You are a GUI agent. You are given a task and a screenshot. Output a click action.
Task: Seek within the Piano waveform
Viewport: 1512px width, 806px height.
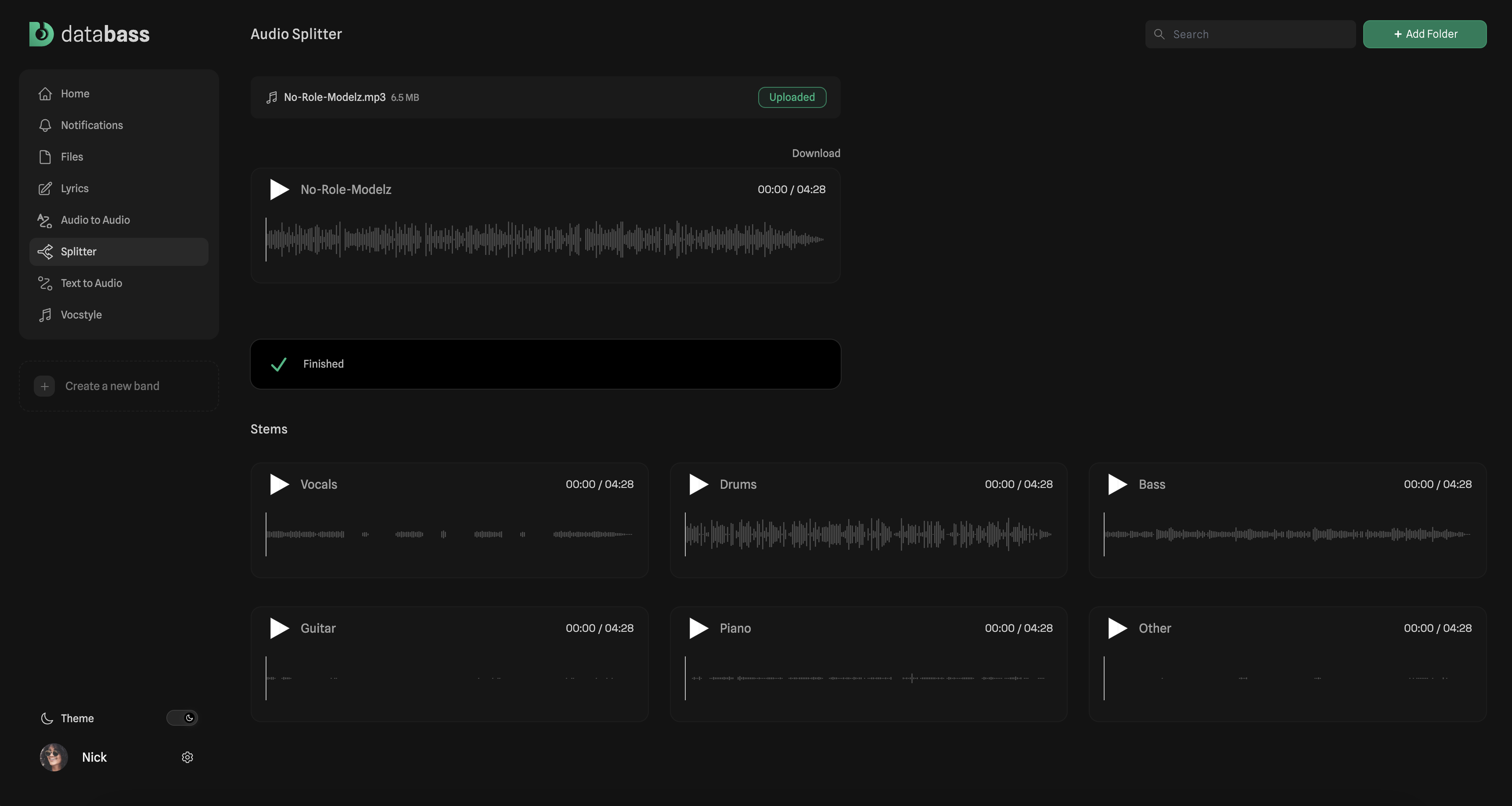(x=869, y=678)
